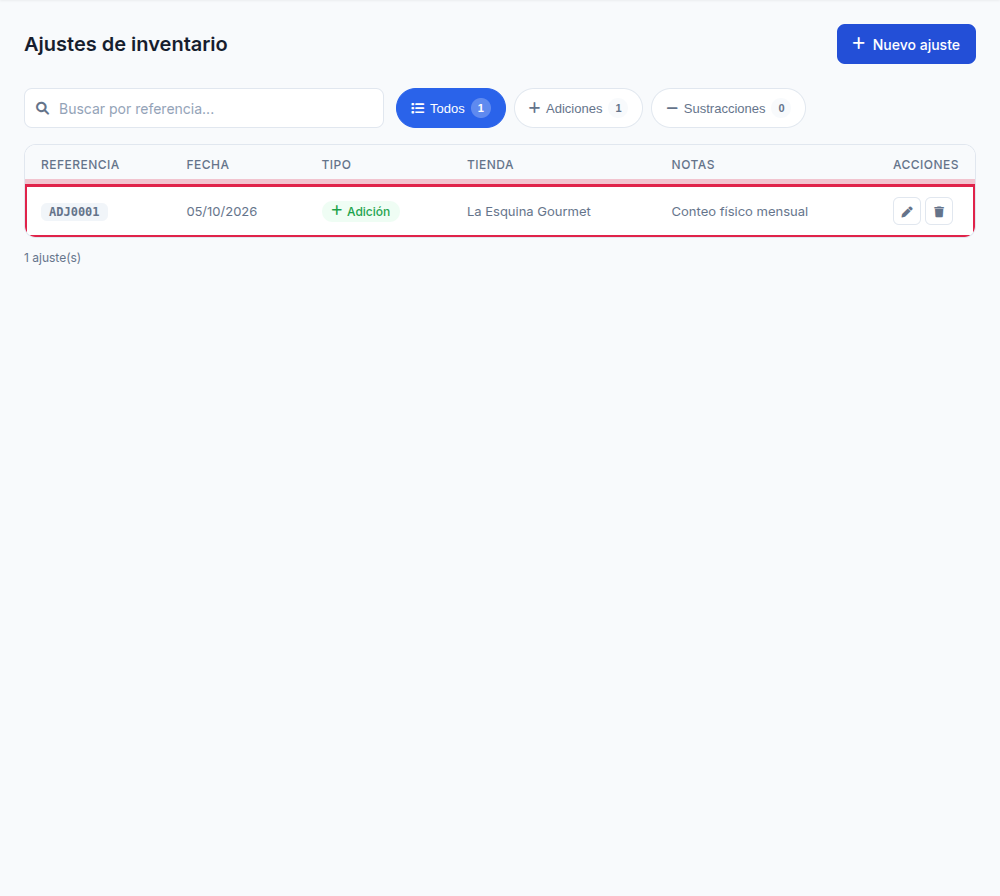Click the TIPO column header
The height and width of the screenshot is (896, 1000).
point(336,165)
